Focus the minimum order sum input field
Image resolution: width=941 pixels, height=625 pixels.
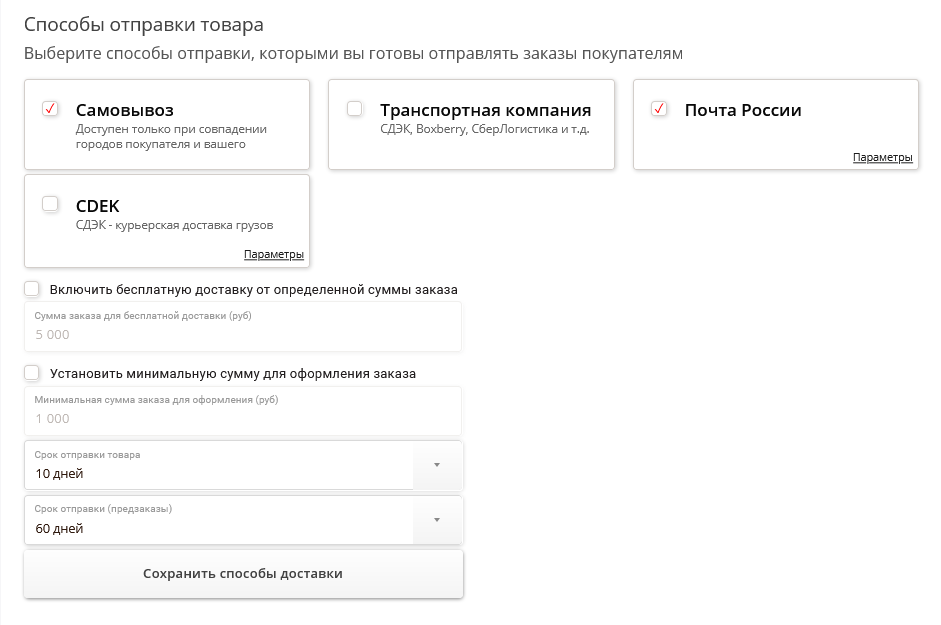242,419
